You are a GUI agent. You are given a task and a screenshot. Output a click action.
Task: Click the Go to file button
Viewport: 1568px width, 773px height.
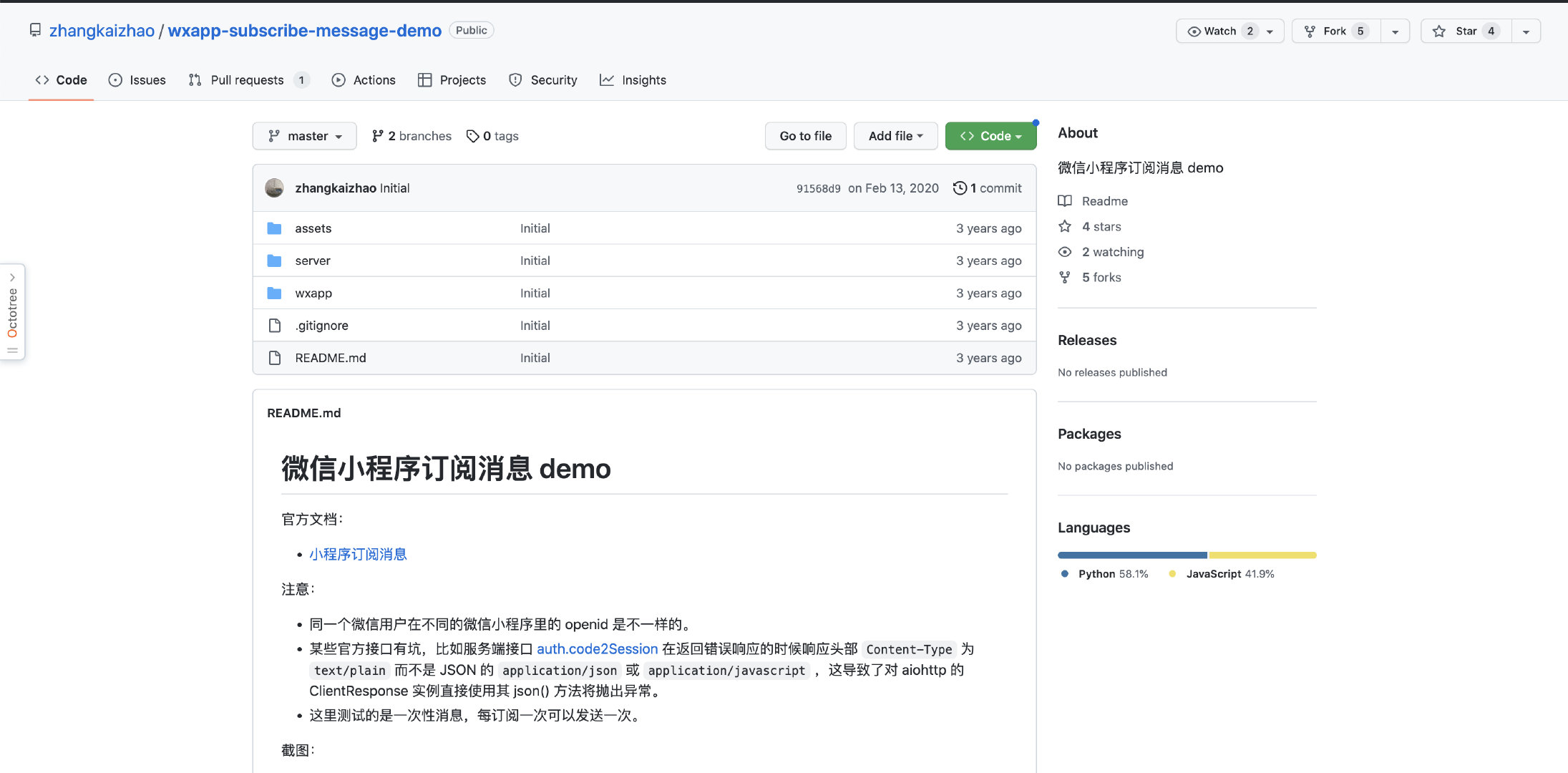806,136
